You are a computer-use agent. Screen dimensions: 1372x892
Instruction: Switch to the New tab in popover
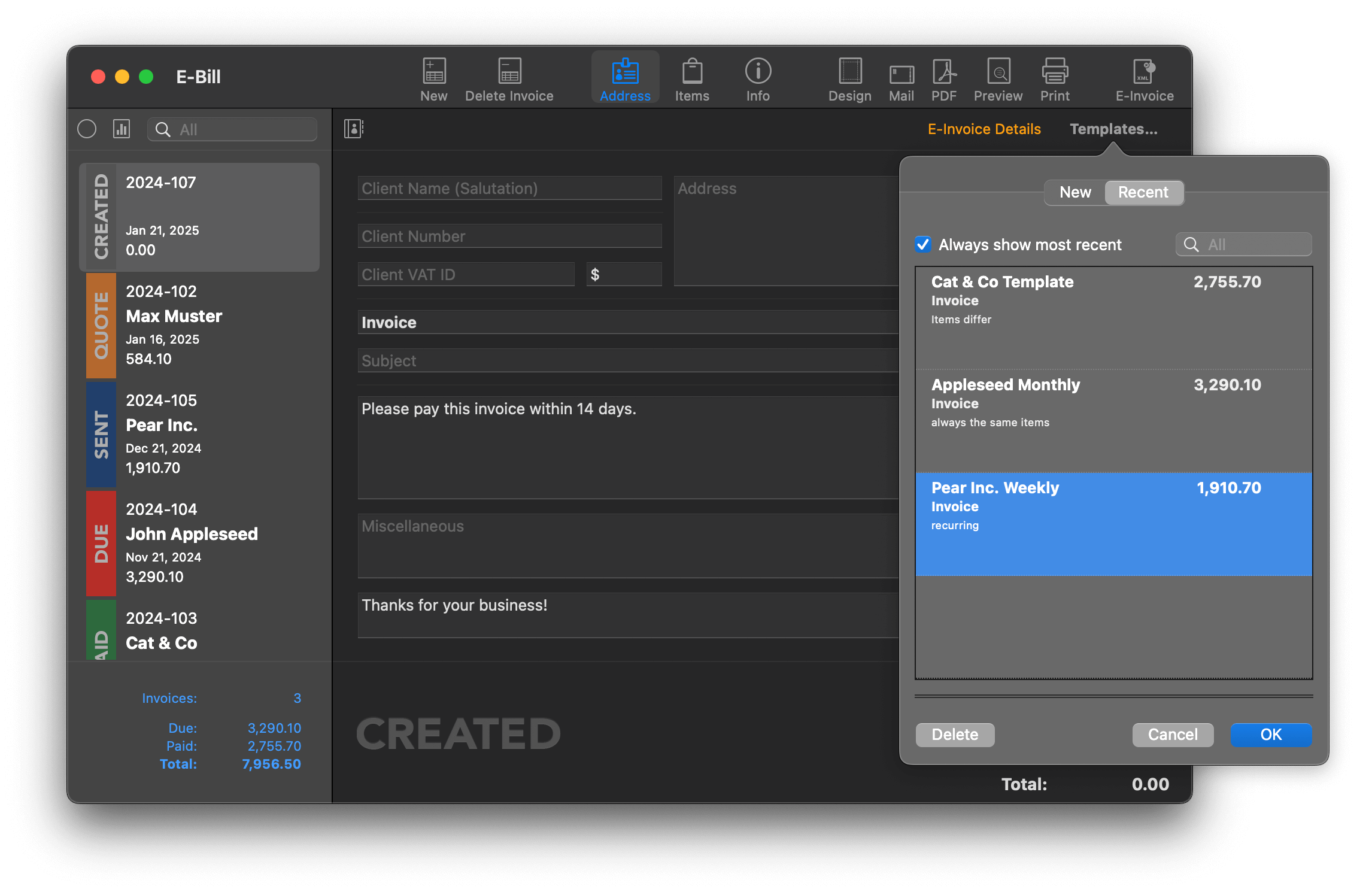(1075, 192)
